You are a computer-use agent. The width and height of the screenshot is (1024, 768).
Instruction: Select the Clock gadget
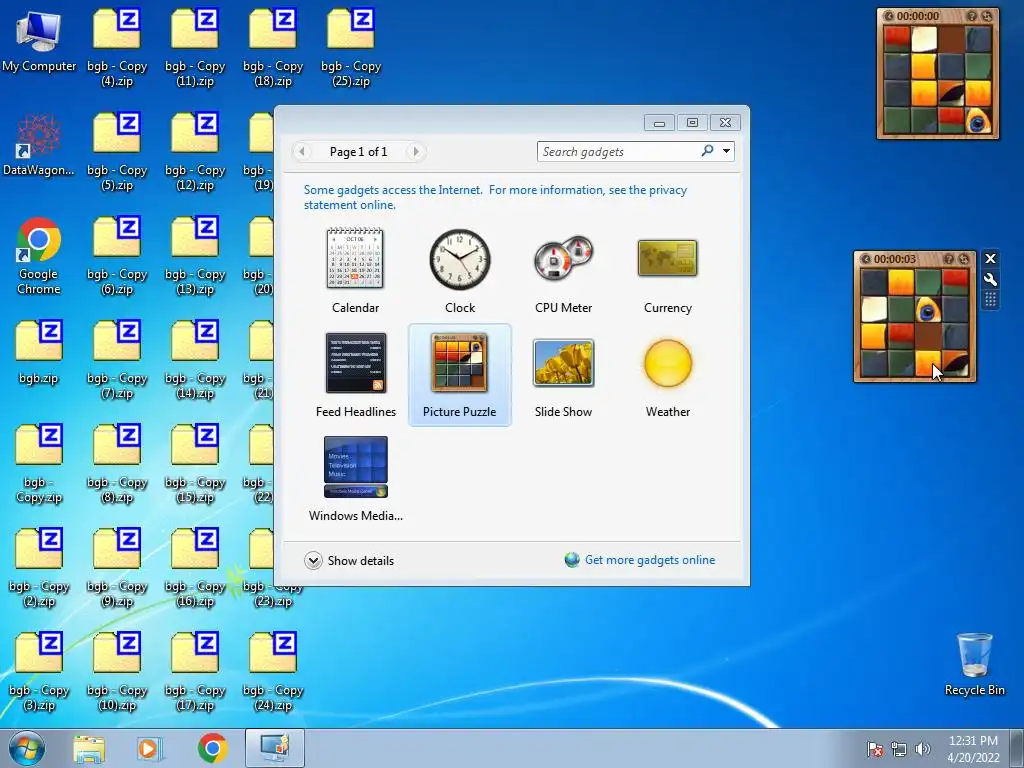pos(459,271)
